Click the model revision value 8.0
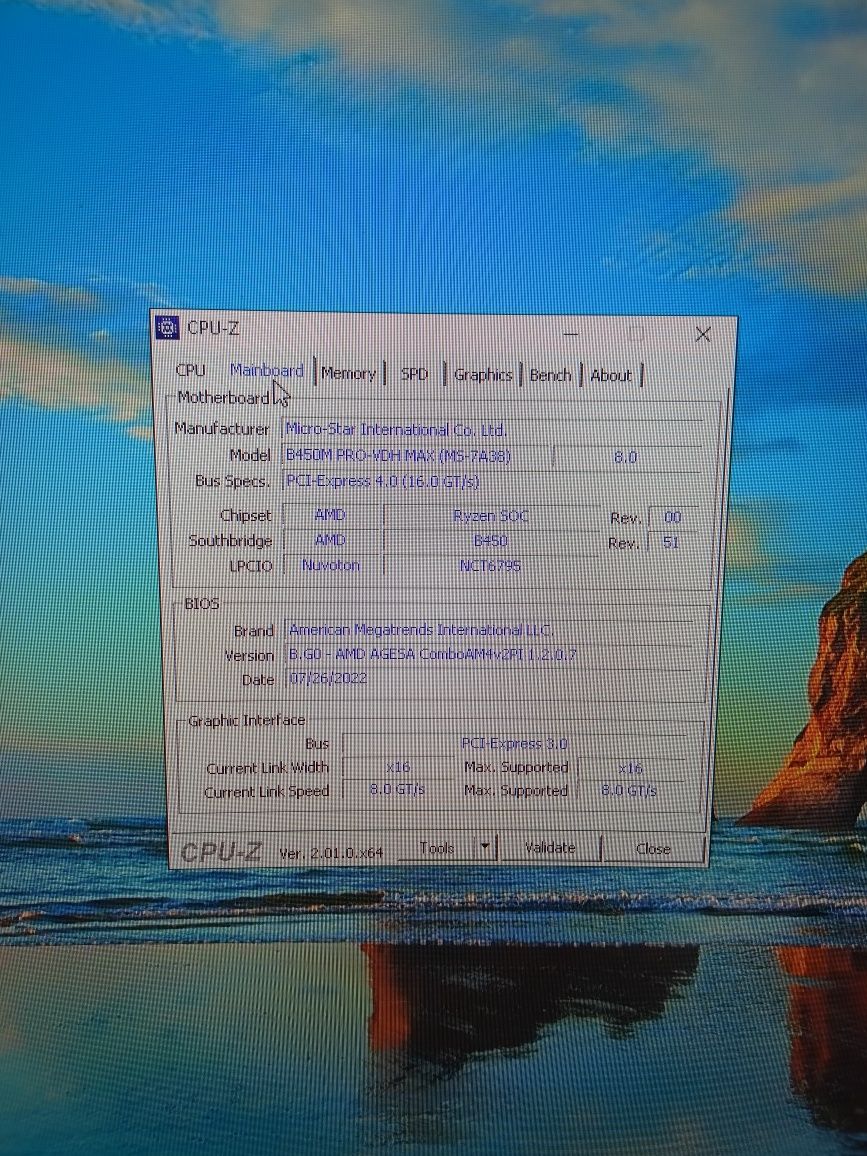This screenshot has width=867, height=1156. click(x=625, y=457)
